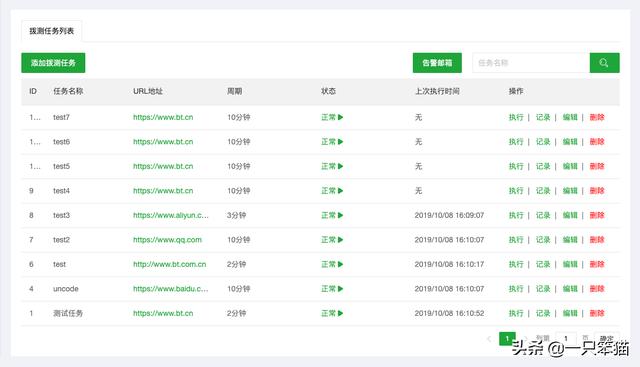Click 编辑 for task test2
Image resolution: width=640 pixels, height=367 pixels.
click(x=570, y=240)
